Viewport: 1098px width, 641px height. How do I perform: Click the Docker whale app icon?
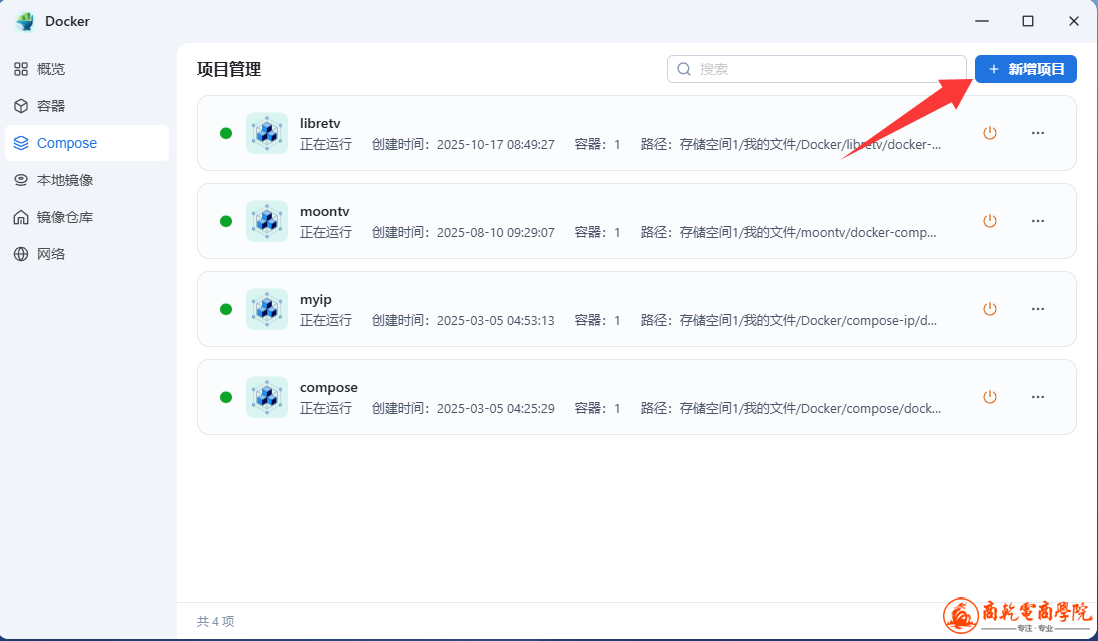(x=25, y=21)
